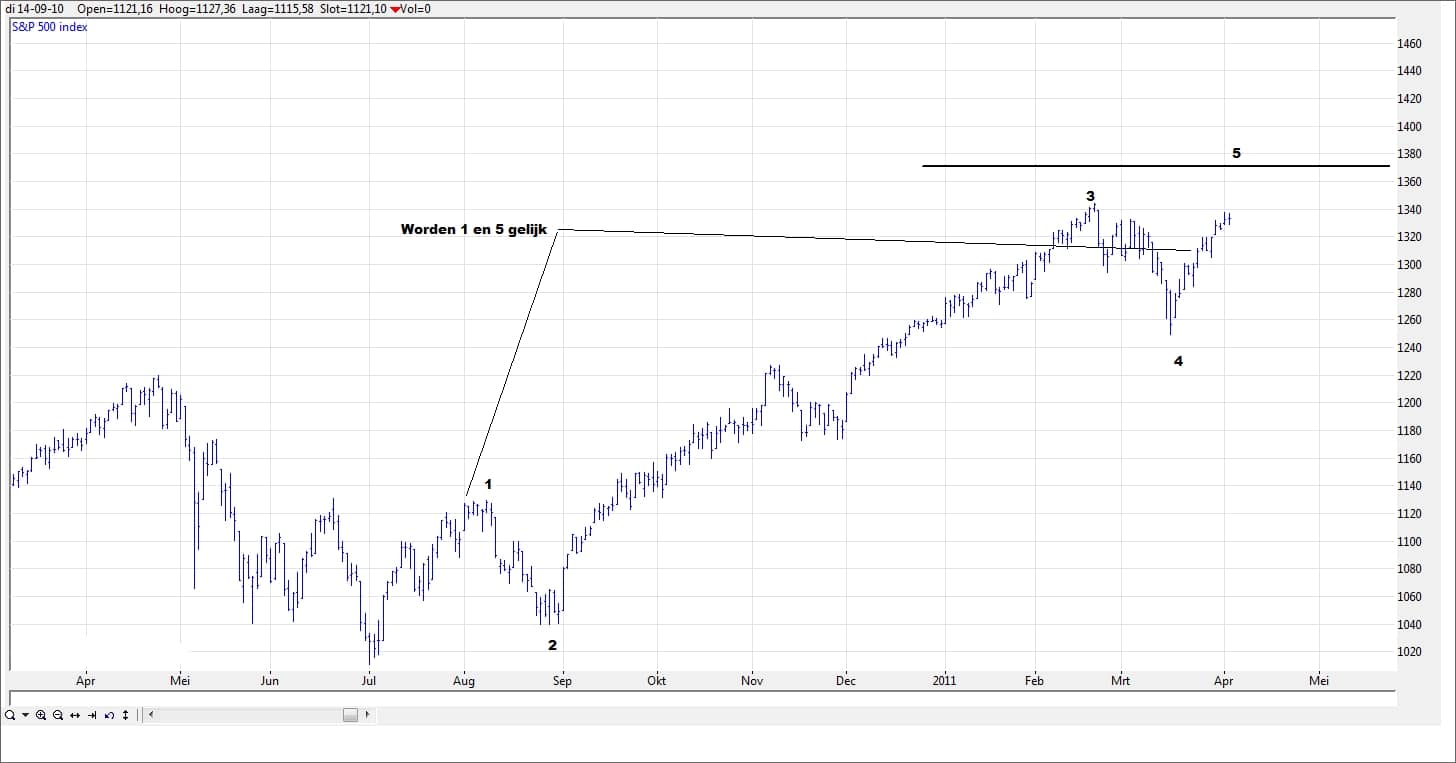Click the horizontal scrollbar thumb
1456x763 pixels.
coord(350,715)
